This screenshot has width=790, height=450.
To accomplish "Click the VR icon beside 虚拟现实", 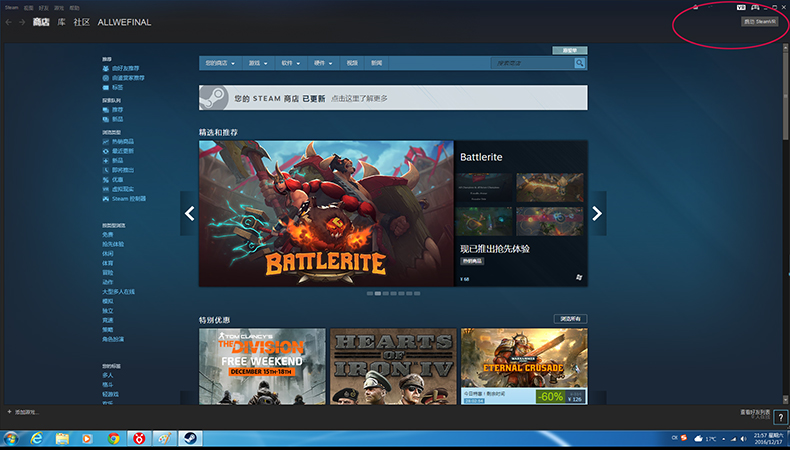I will (x=106, y=189).
